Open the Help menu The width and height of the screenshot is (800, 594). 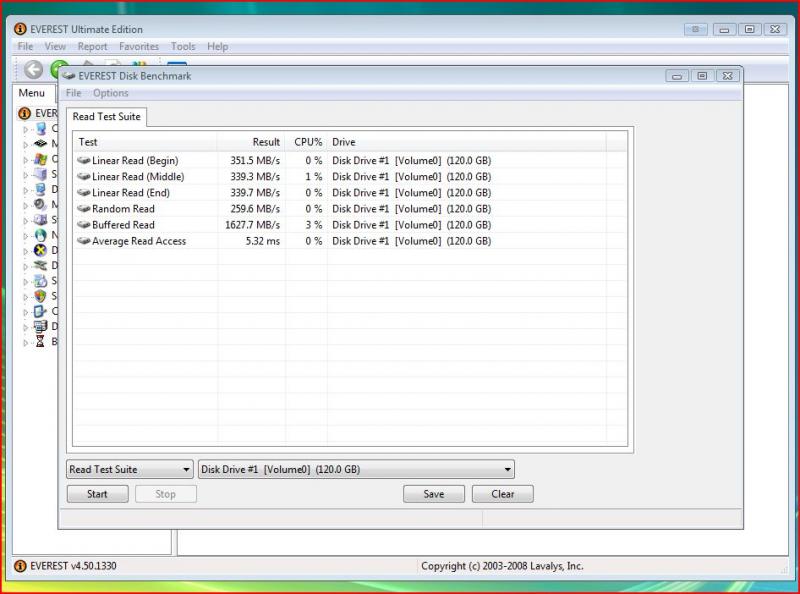point(217,46)
